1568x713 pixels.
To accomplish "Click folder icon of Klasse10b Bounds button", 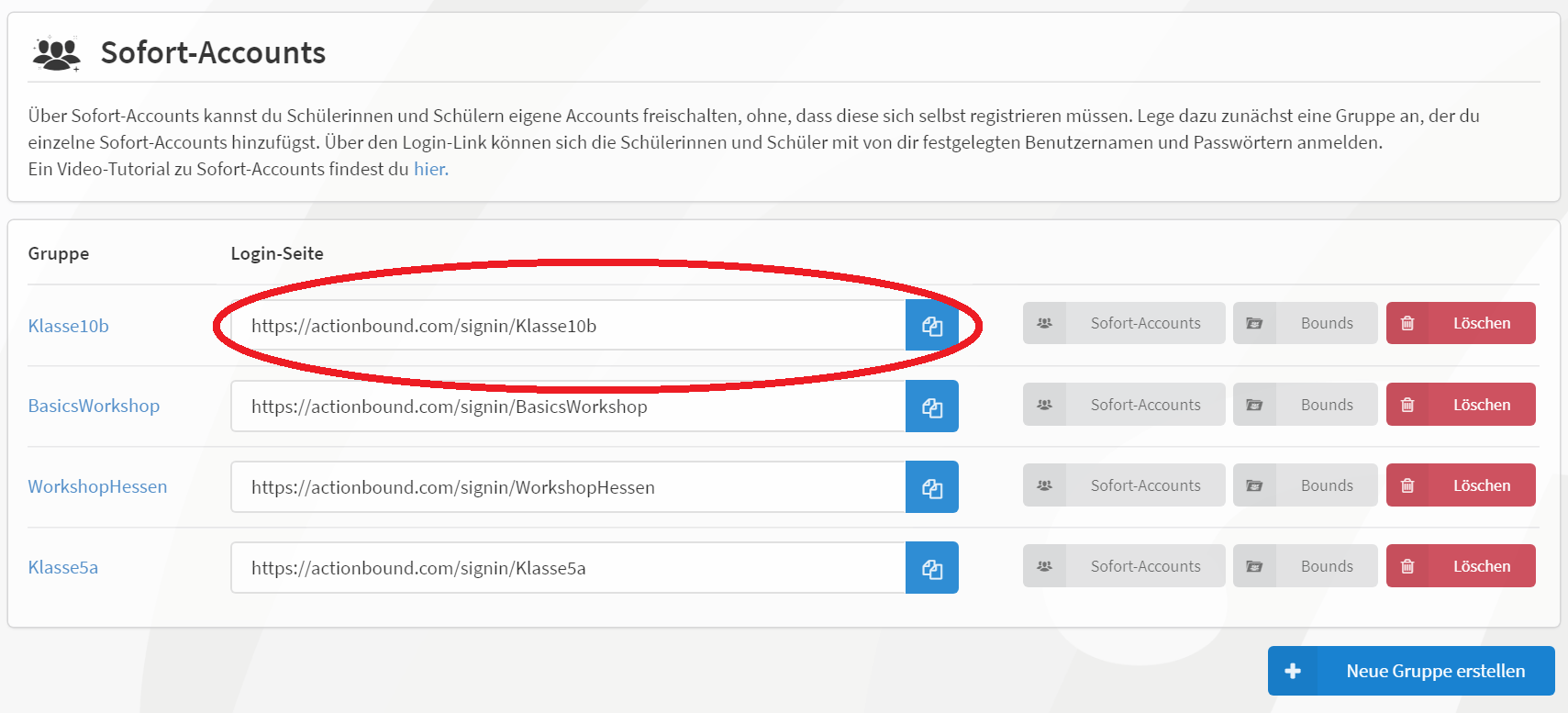I will pos(1254,323).
